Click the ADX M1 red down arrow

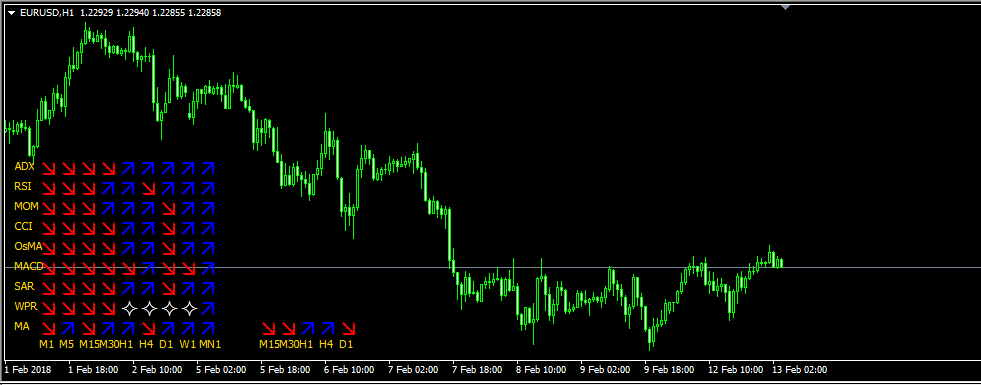49,168
